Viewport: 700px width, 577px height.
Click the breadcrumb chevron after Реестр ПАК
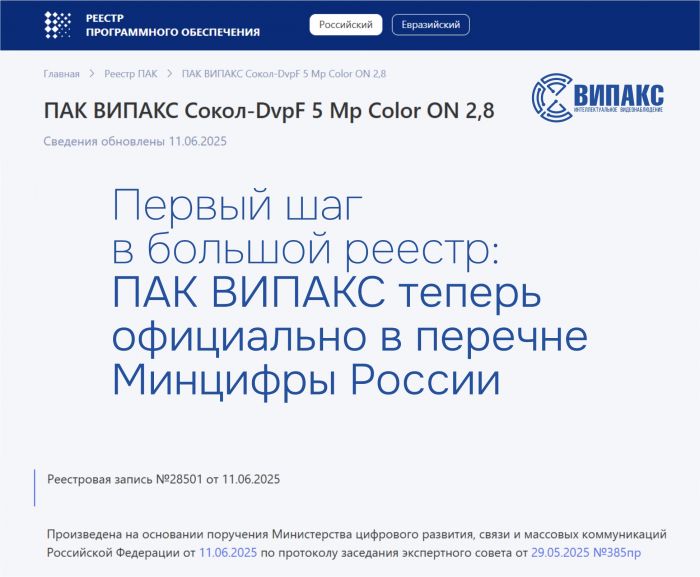(169, 74)
